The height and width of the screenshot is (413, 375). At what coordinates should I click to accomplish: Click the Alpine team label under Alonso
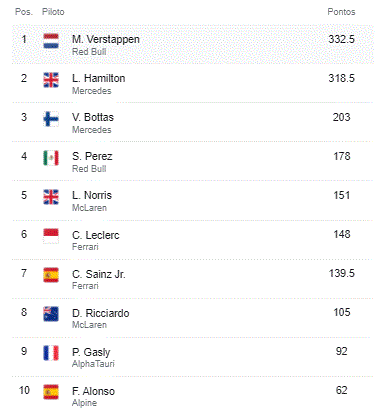84,403
